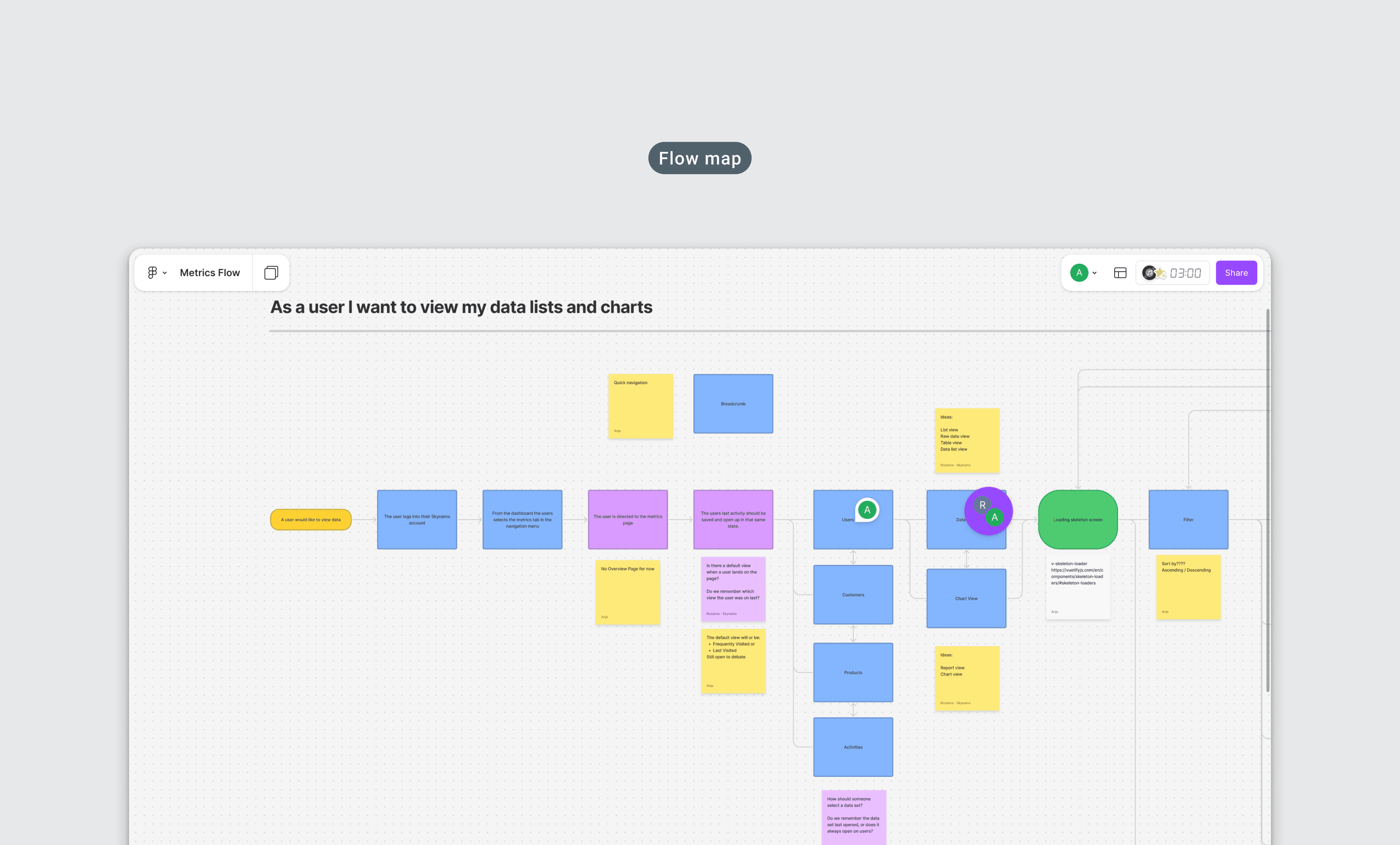Screen dimensions: 1400x845
Task: Expand the main menu chevron beside Figma logo
Action: pos(165,273)
